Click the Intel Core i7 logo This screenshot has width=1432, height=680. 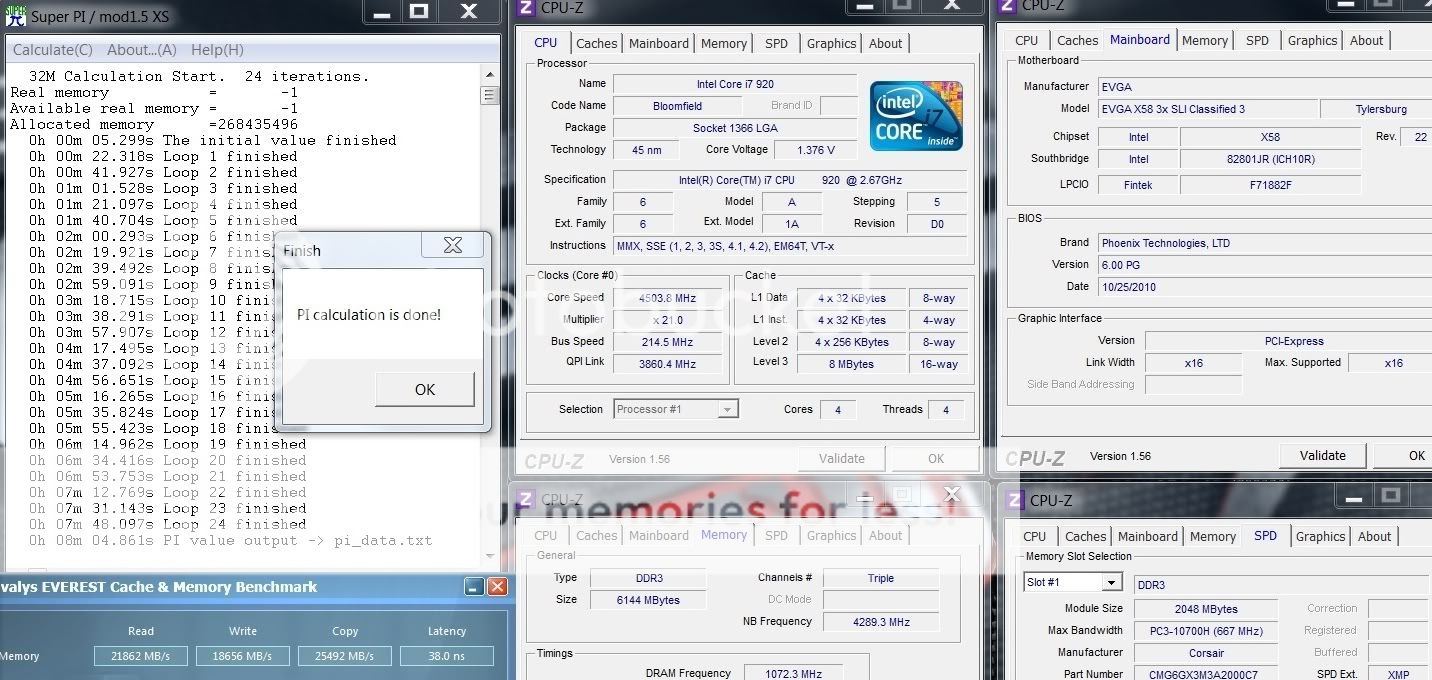(916, 116)
